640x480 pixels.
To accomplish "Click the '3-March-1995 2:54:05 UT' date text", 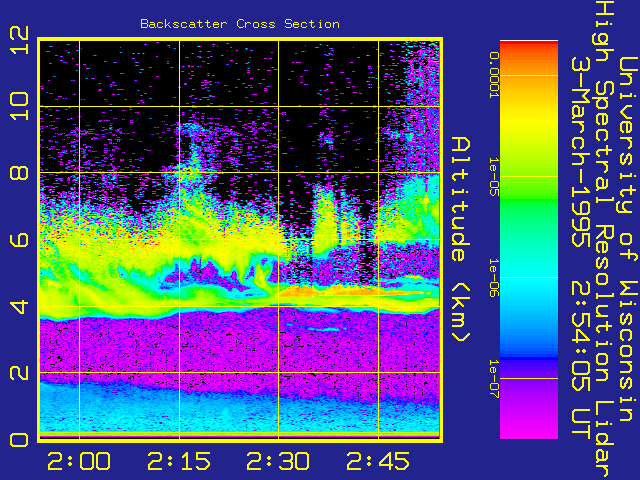I will [580, 249].
